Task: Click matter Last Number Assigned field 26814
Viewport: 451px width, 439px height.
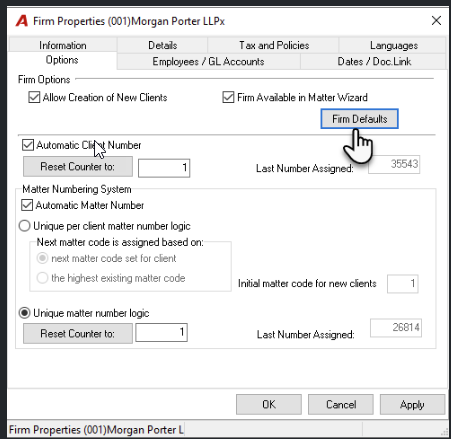Action: 396,328
